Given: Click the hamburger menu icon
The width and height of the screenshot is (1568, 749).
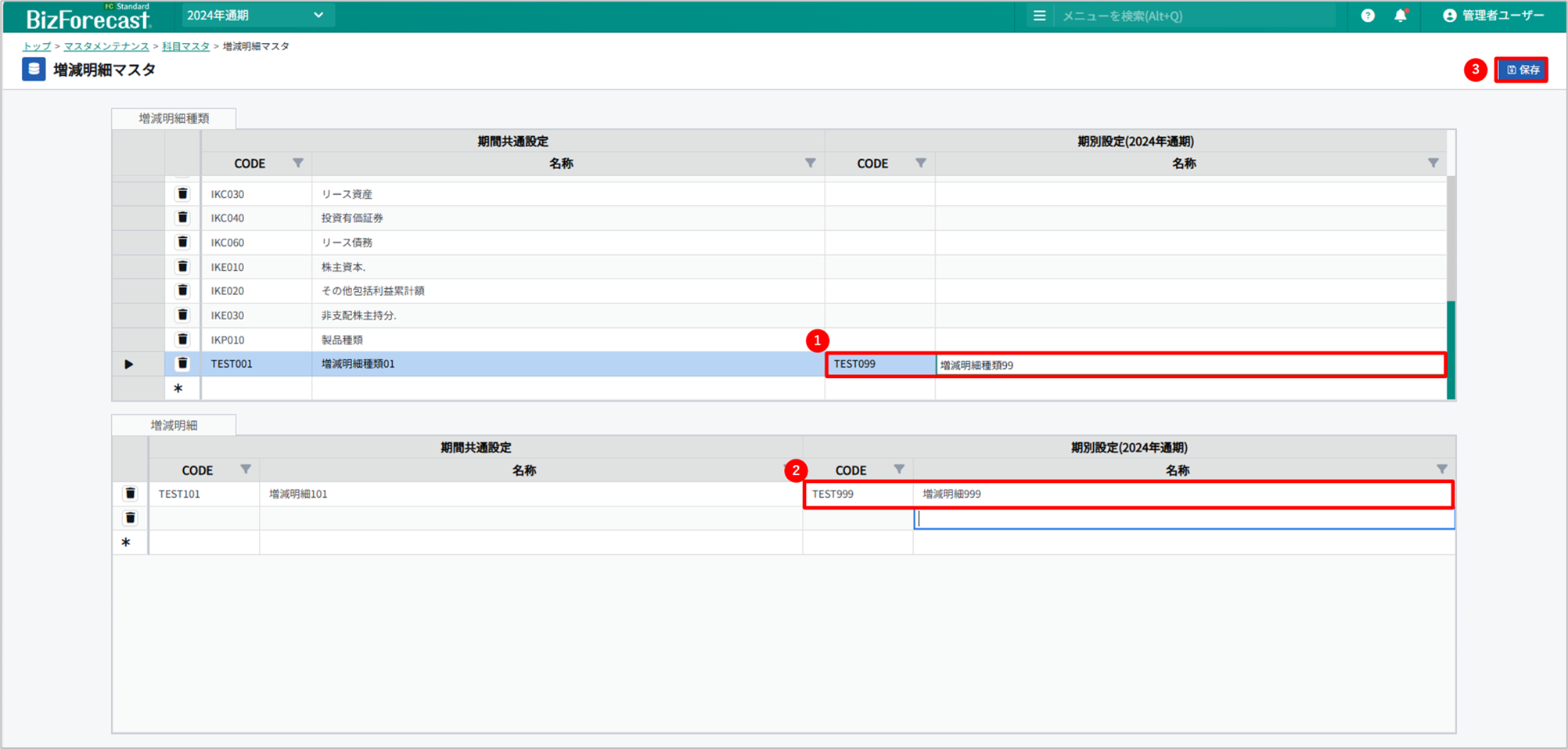Looking at the screenshot, I should click(x=1039, y=16).
